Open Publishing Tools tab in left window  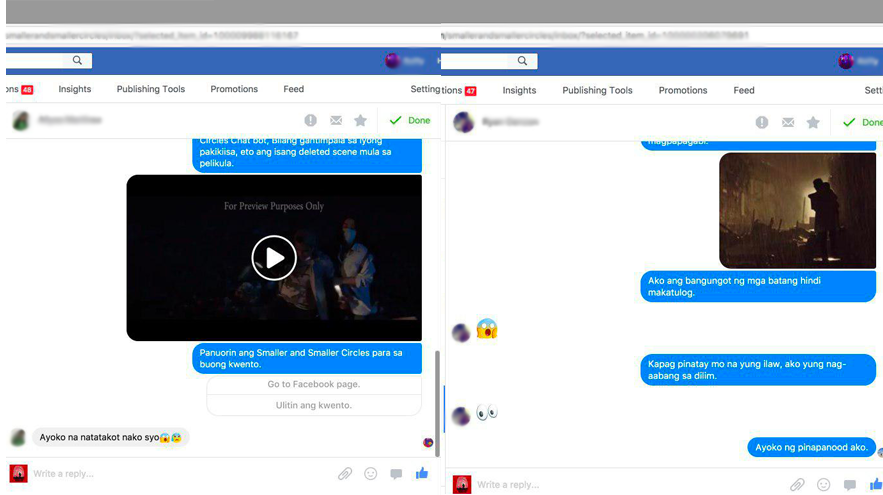point(150,89)
